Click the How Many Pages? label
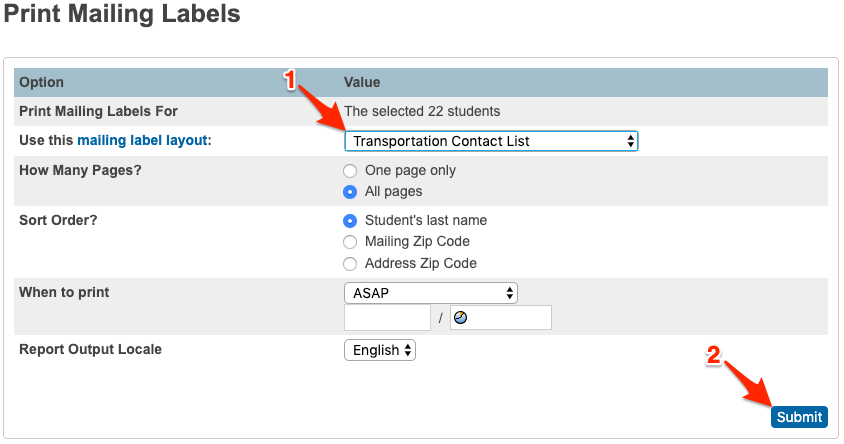The width and height of the screenshot is (844, 444). pos(80,170)
